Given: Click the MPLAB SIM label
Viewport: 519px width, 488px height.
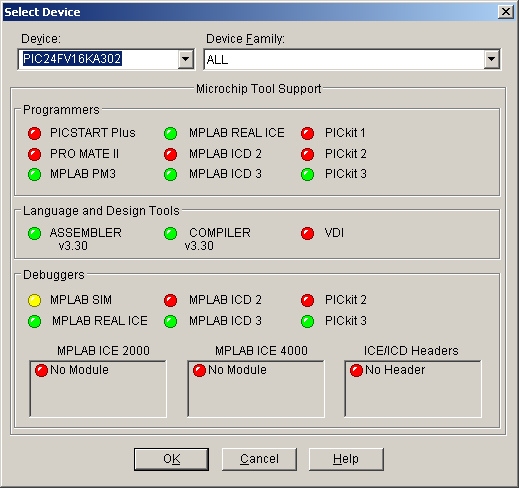Looking at the screenshot, I should [x=81, y=300].
